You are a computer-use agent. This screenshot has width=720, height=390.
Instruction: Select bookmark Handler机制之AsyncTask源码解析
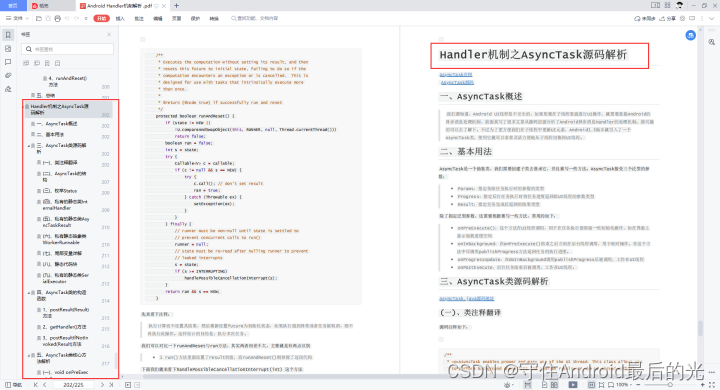coord(68,109)
